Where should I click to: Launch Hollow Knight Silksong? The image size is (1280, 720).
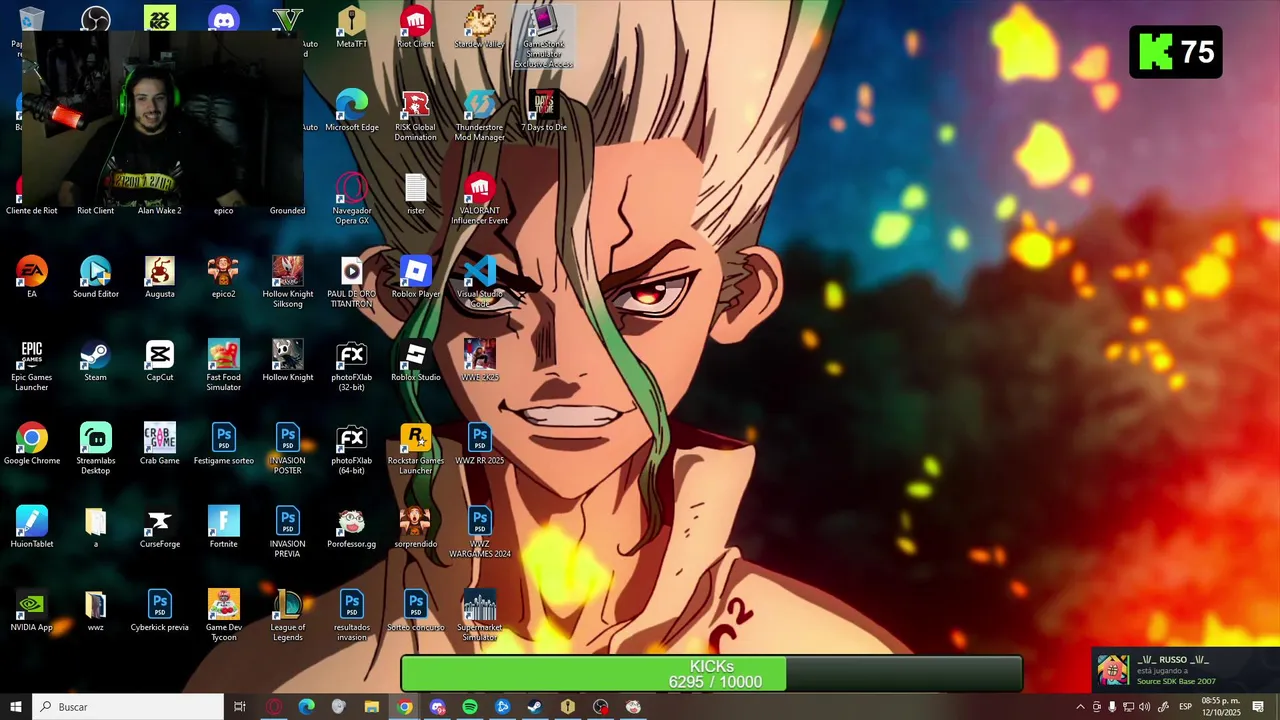coord(288,282)
